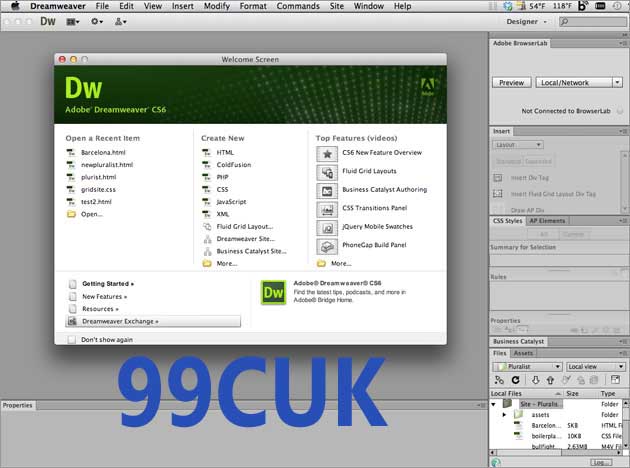630x468 pixels.
Task: Open the Designer workspace dropdown
Action: coord(526,22)
